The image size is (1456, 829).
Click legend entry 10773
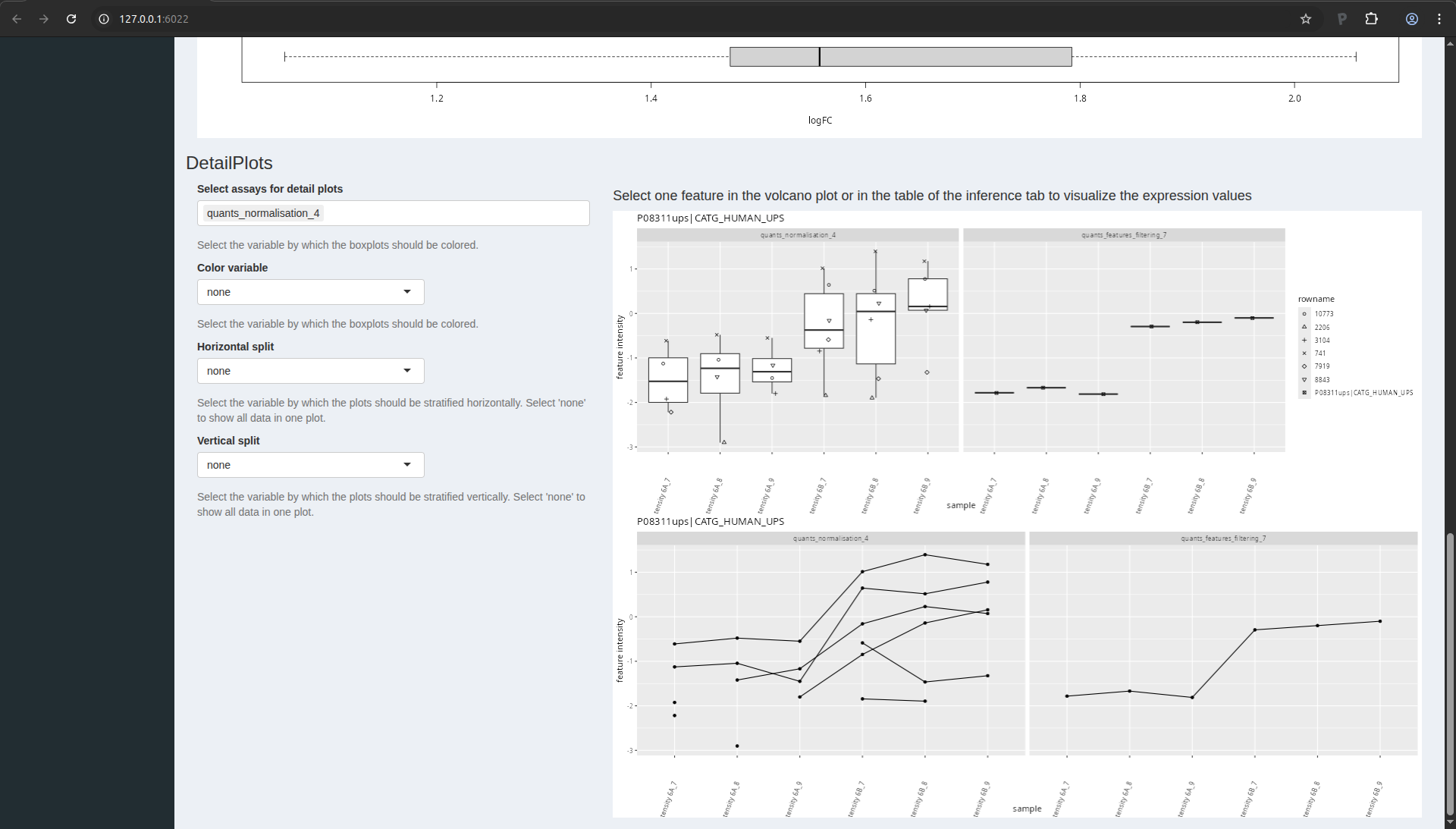1317,314
